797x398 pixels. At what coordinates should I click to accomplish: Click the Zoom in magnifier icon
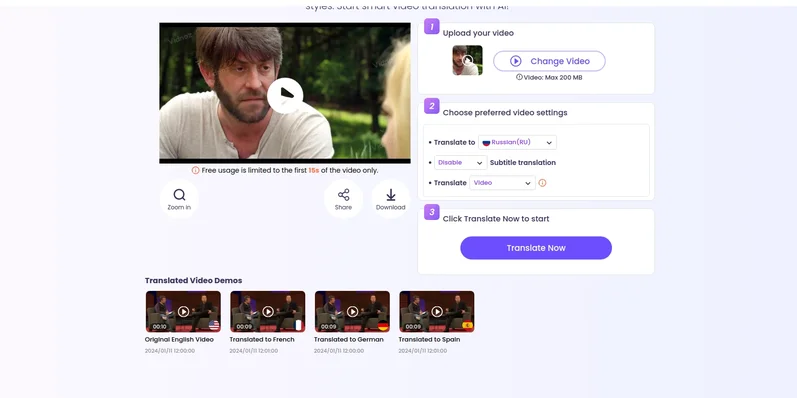coord(179,195)
